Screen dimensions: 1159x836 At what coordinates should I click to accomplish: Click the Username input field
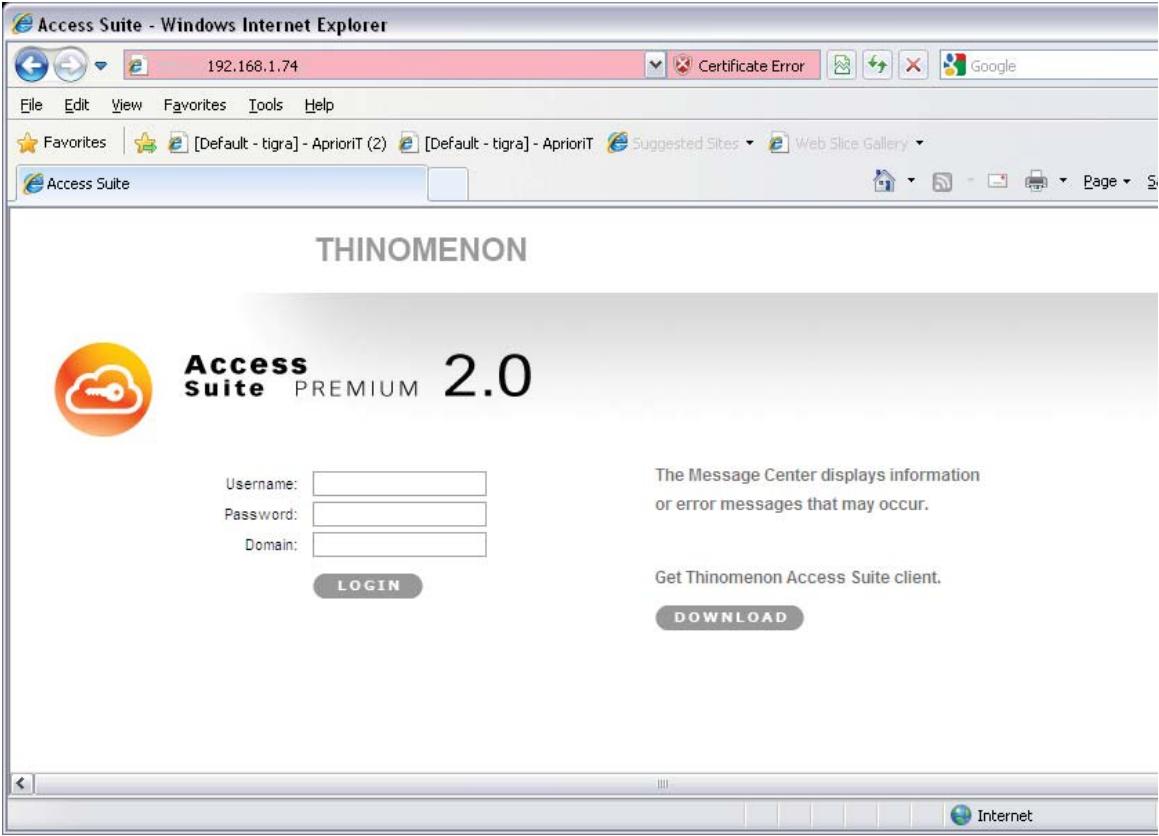point(399,483)
